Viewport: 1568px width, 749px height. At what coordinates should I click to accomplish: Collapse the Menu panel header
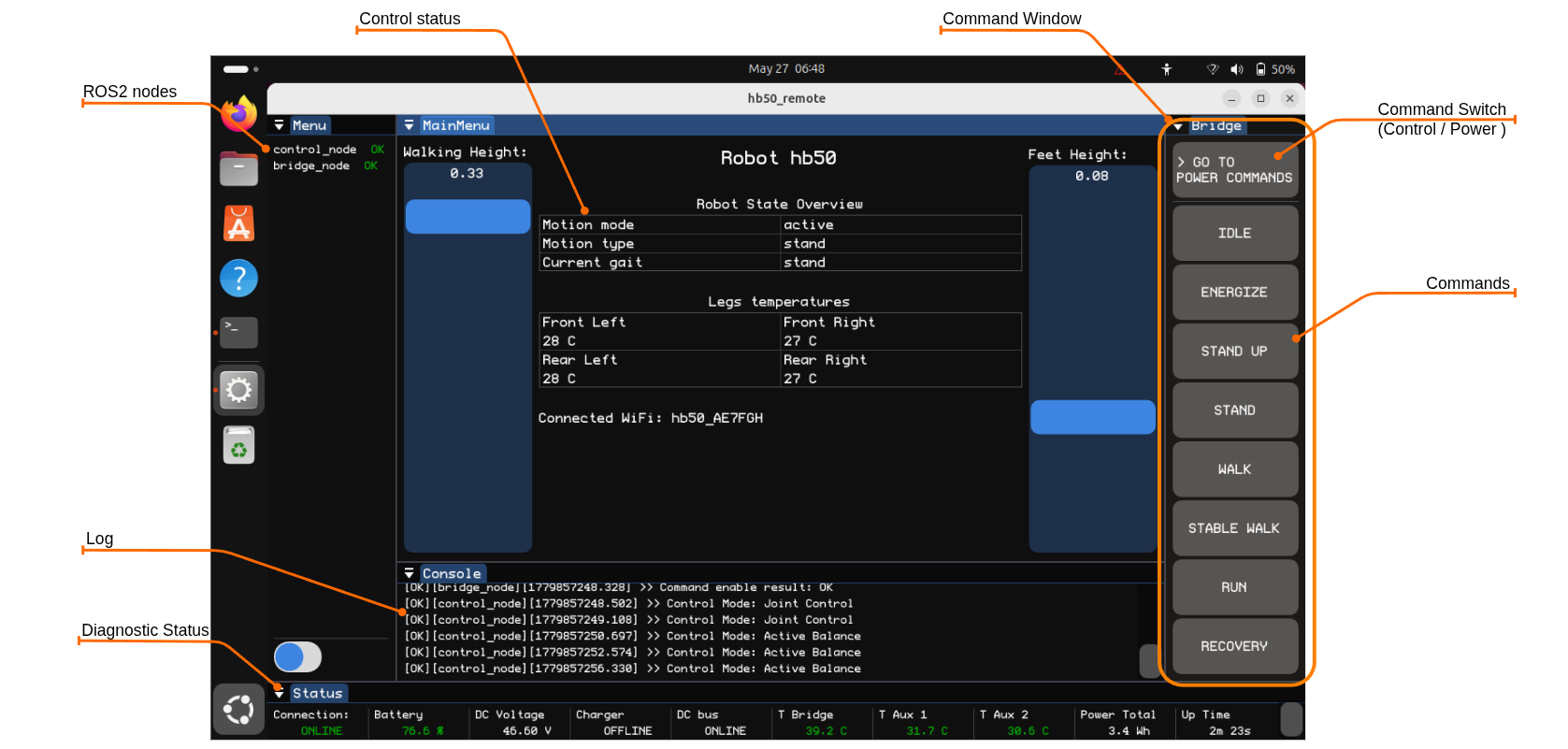coord(279,125)
